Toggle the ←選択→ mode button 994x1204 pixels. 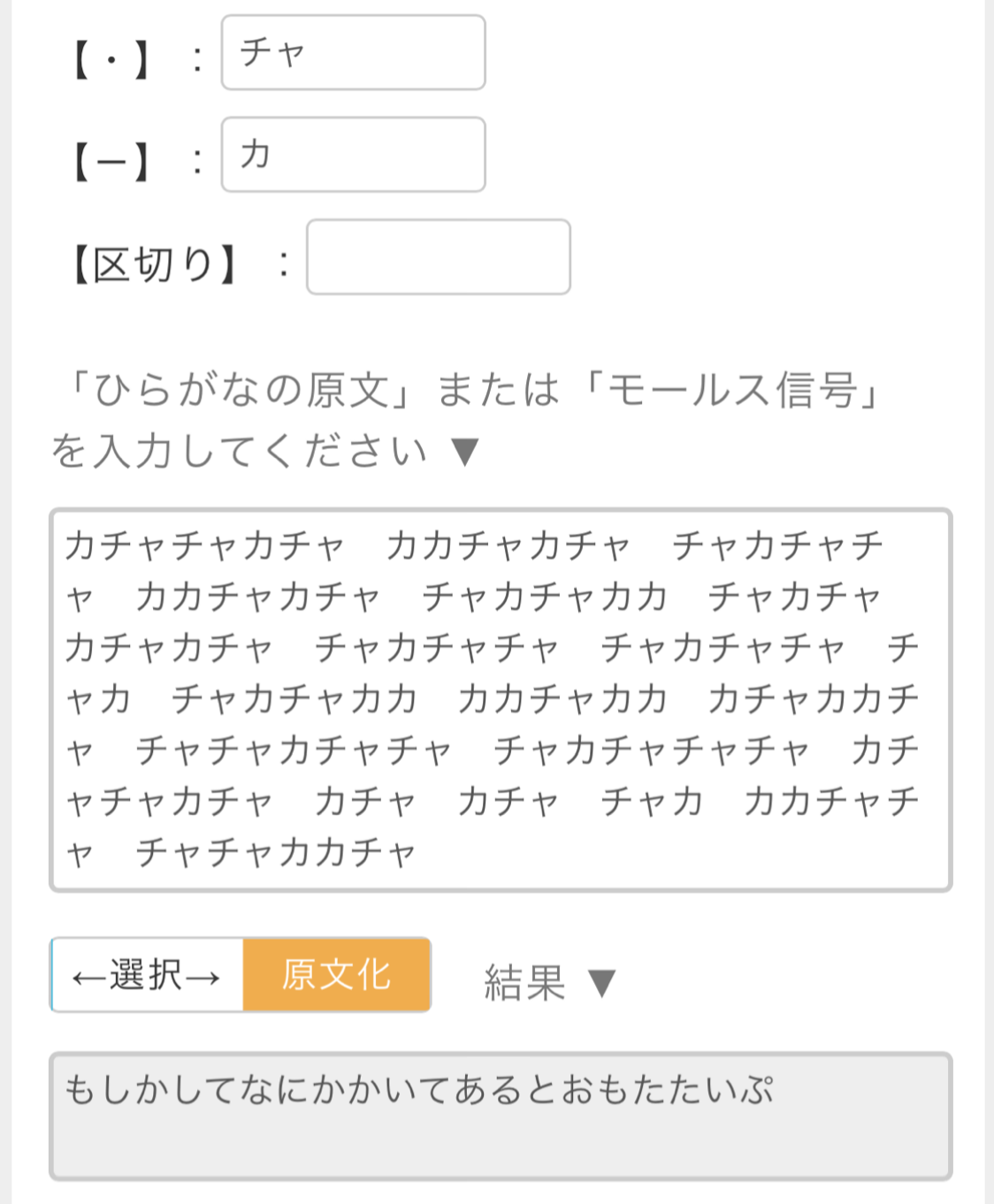pyautogui.click(x=147, y=975)
